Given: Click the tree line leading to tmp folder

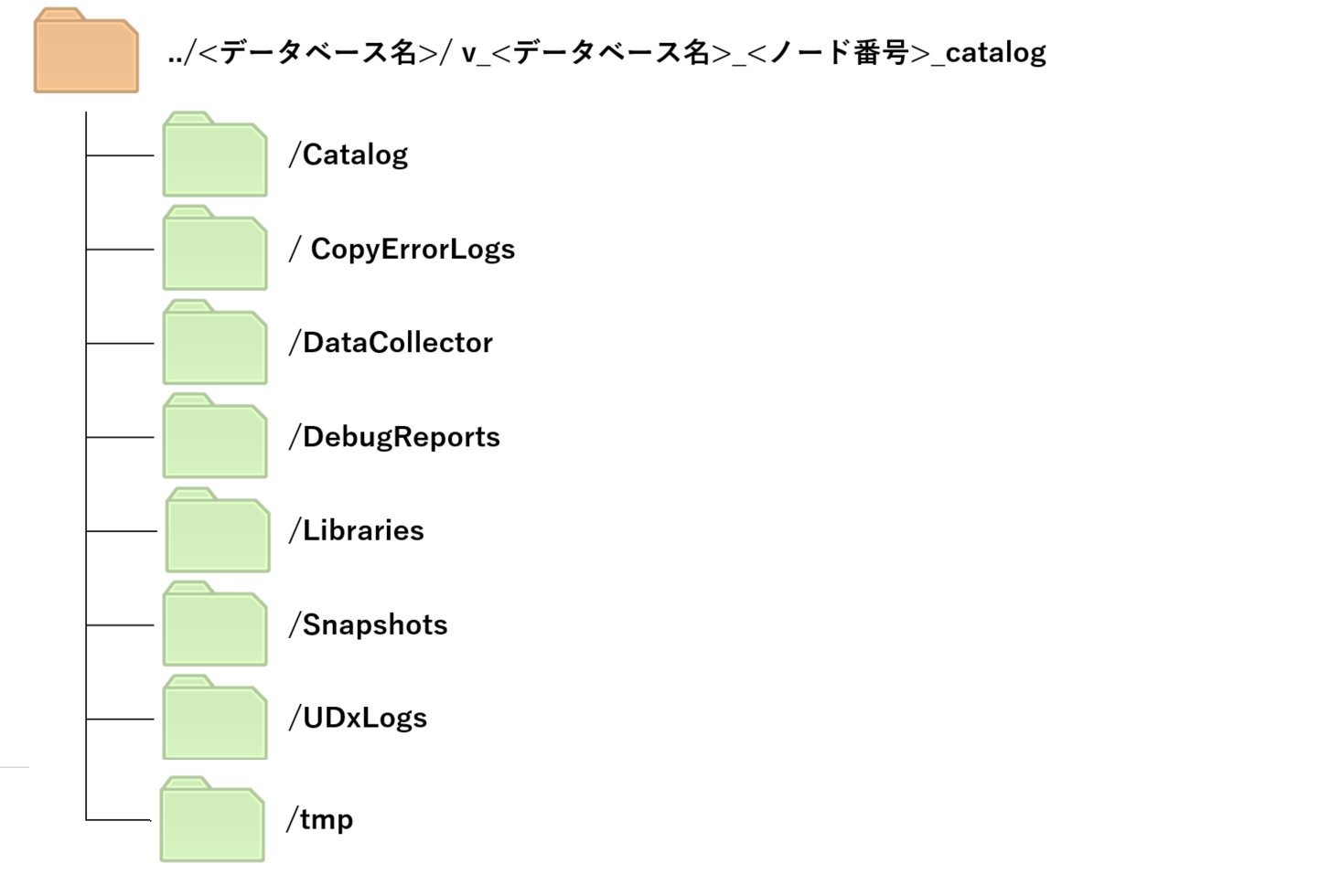Looking at the screenshot, I should click(x=118, y=820).
